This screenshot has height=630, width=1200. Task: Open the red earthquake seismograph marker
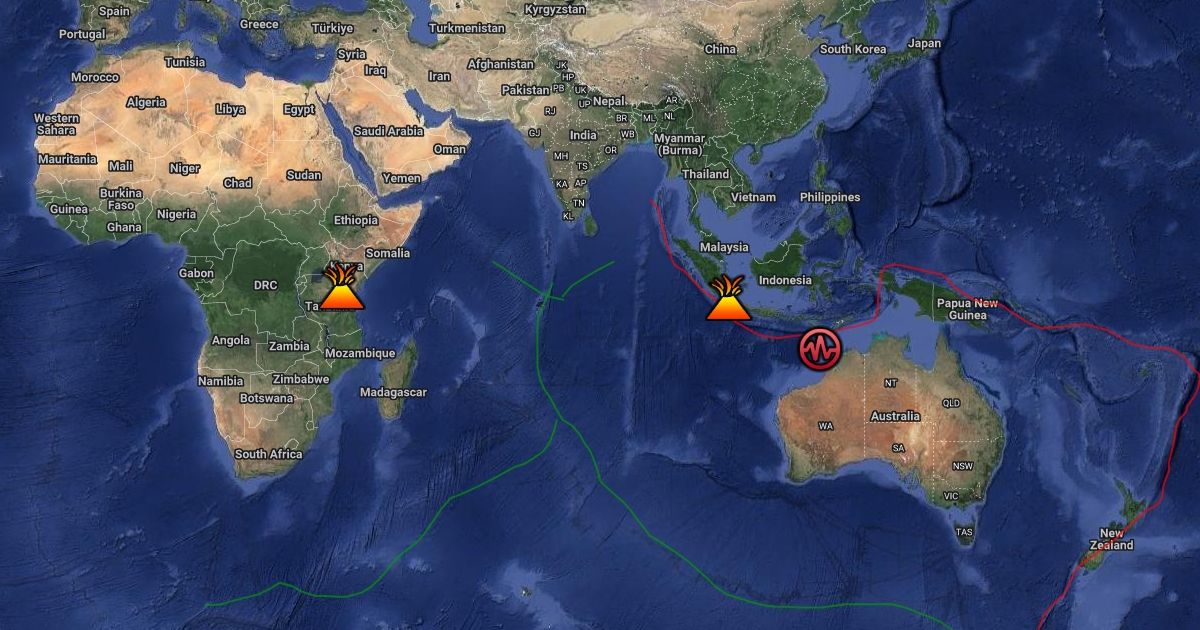point(820,347)
